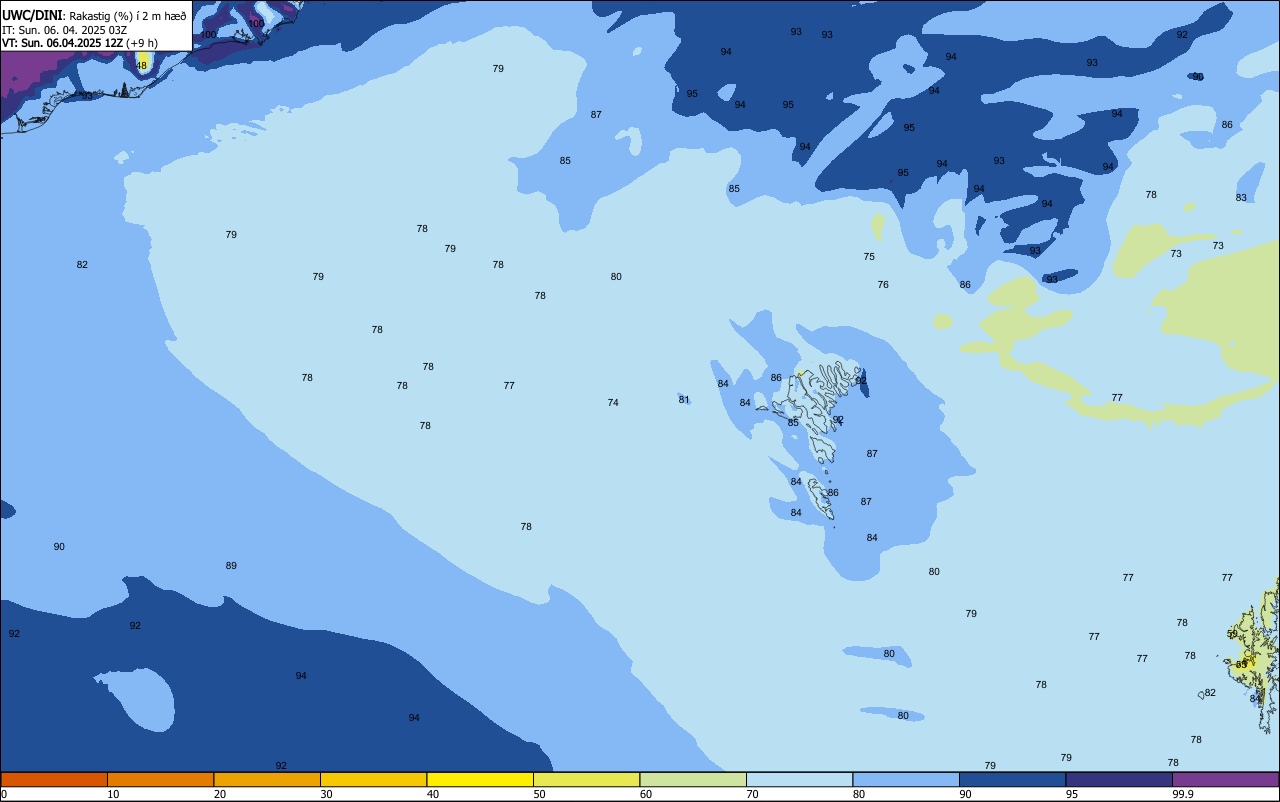Select the 'IT: Sun. 06. 04. 2025 03Z' line
Screen dimensions: 1280x802
coord(64,30)
